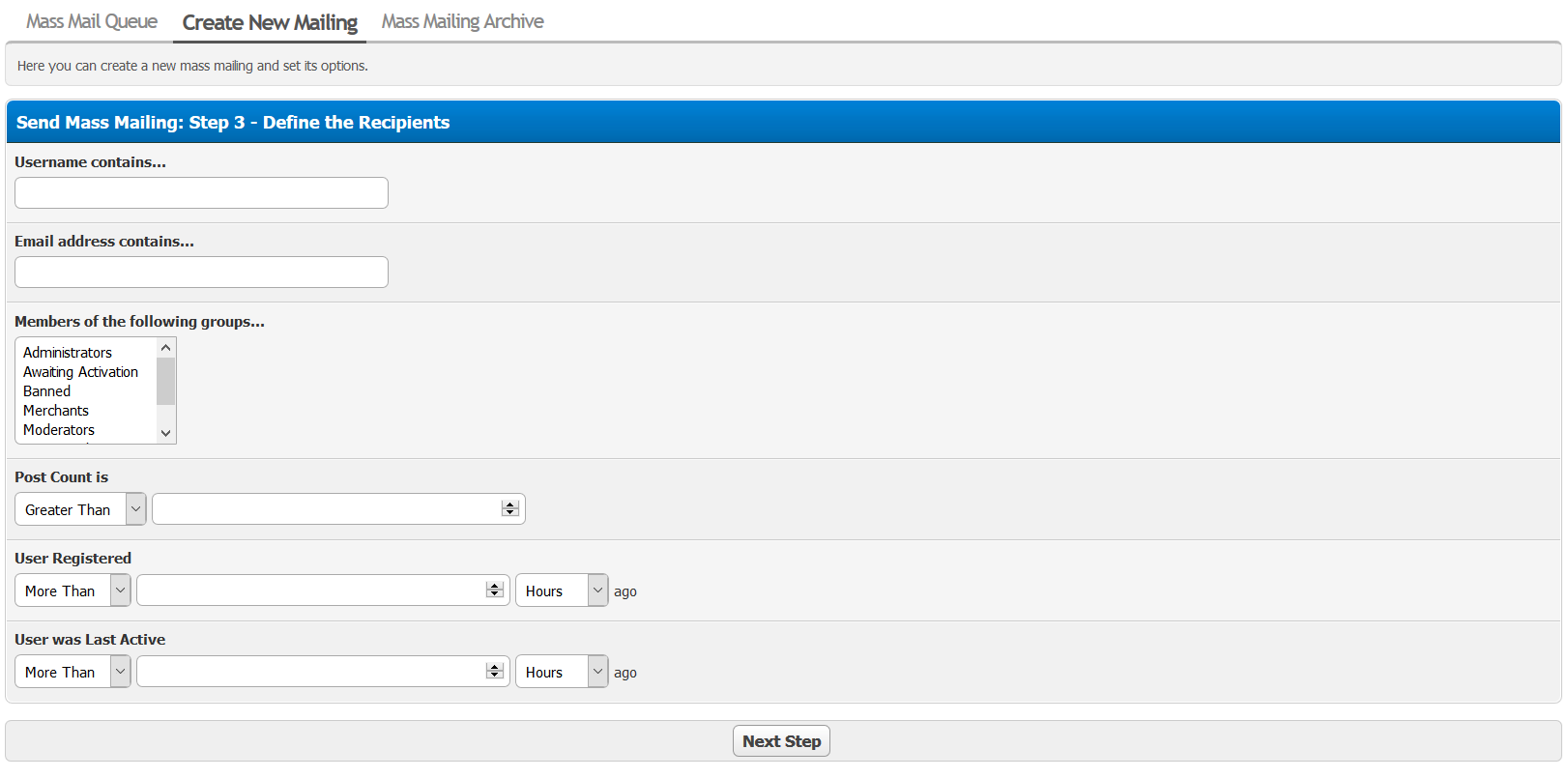Click the groups list scroll down arrow

pos(166,433)
